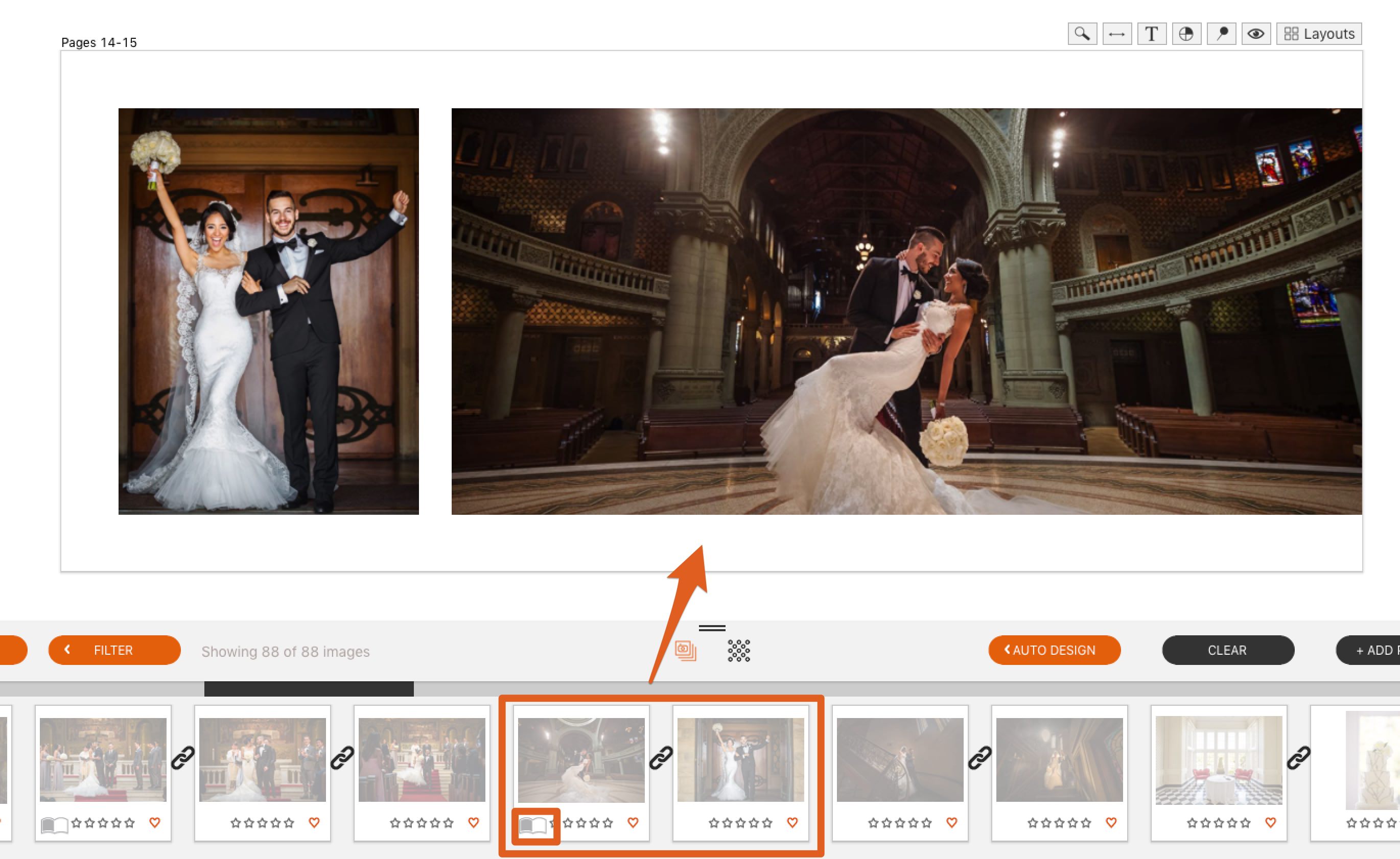1400x859 pixels.
Task: Select the church dip pose thumbnail
Action: pyautogui.click(x=581, y=759)
